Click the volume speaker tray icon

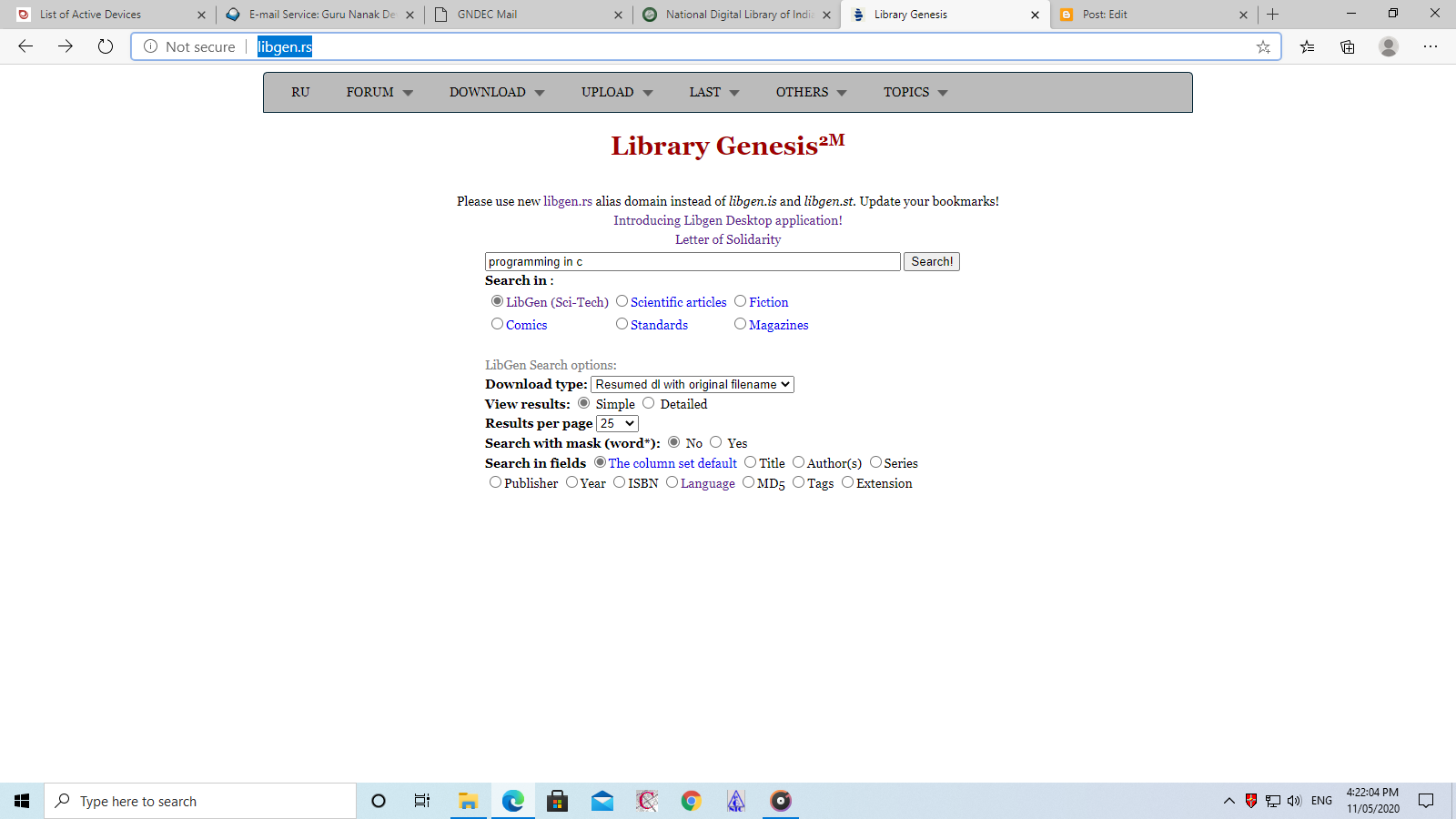click(x=1294, y=801)
